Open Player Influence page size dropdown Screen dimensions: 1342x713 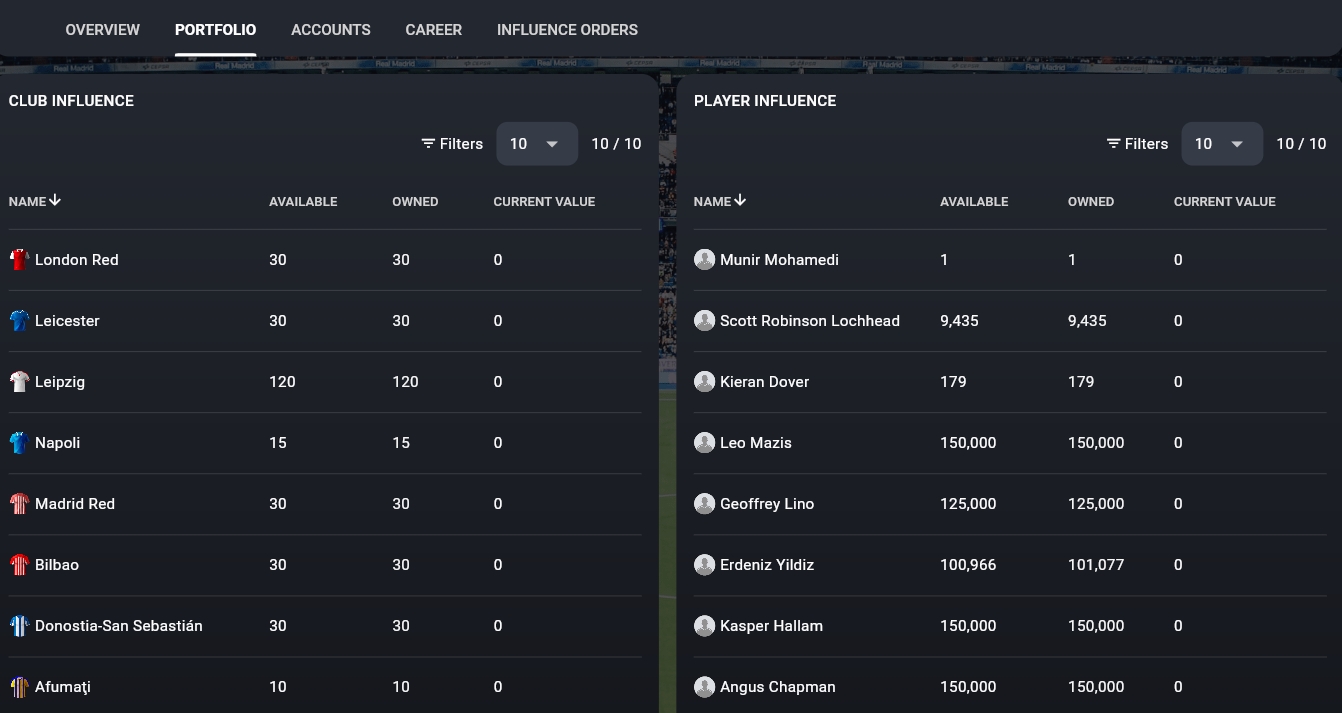coord(1221,144)
